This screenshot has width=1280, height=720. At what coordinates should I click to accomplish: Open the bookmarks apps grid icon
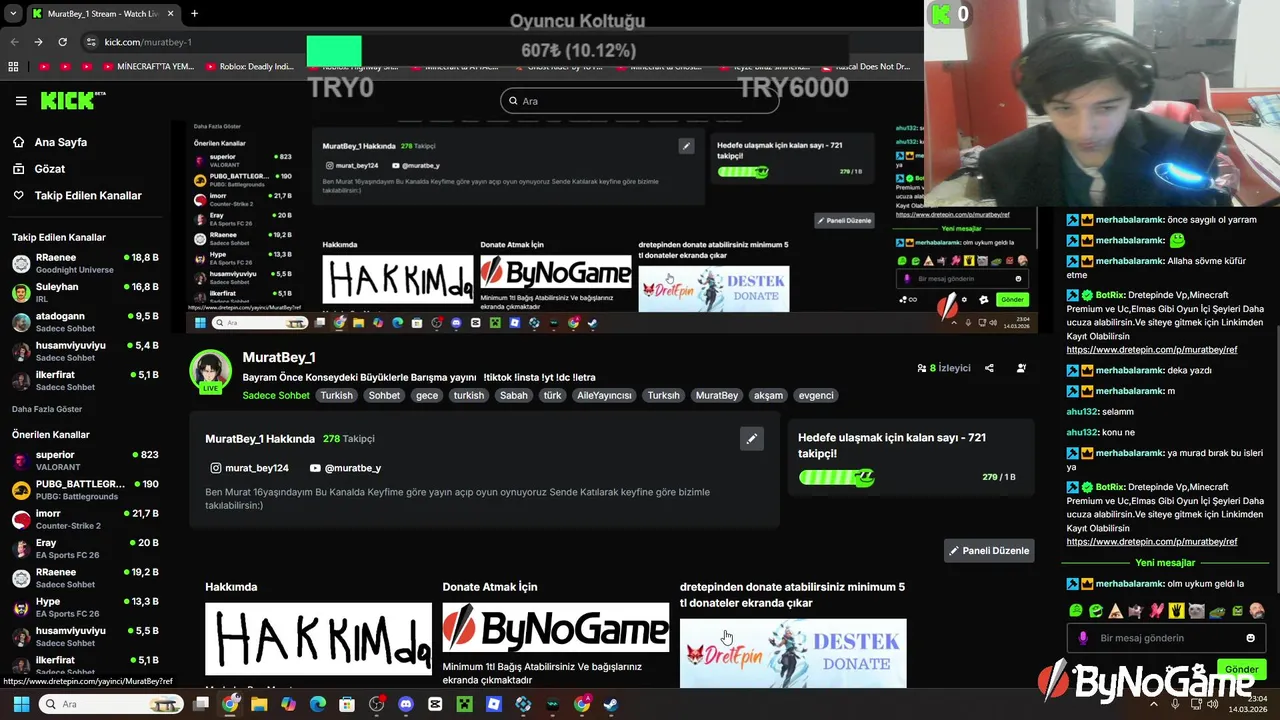click(13, 67)
